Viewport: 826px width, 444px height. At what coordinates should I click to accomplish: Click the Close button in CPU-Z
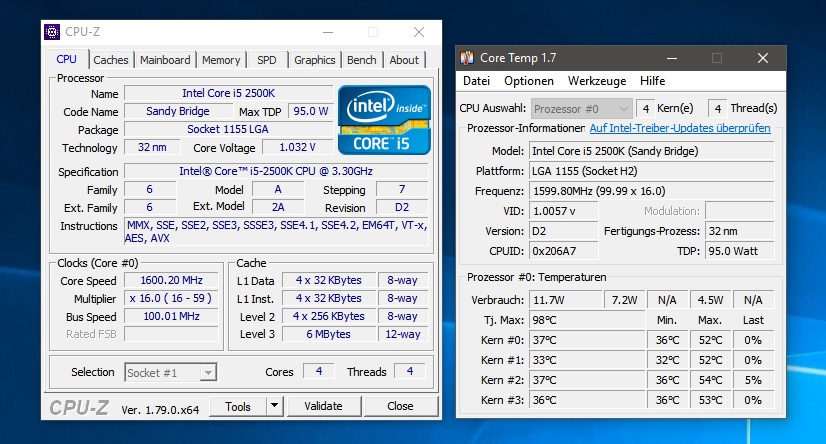tap(400, 407)
